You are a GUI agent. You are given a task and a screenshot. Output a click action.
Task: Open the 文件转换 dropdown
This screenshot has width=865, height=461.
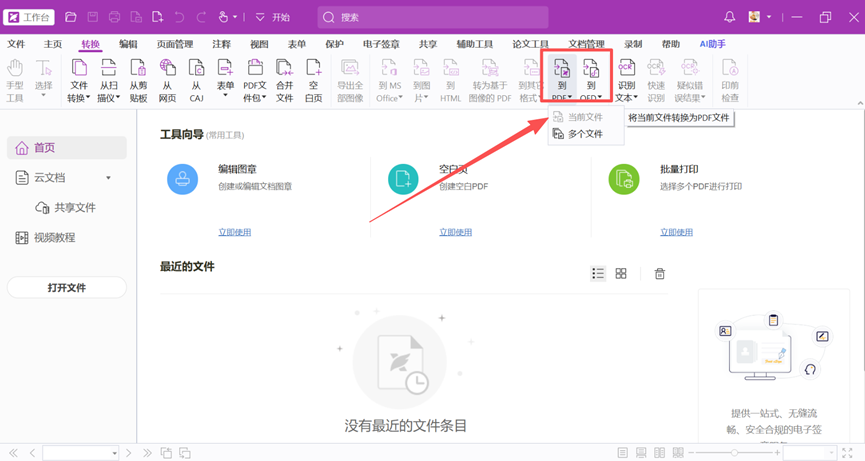78,98
